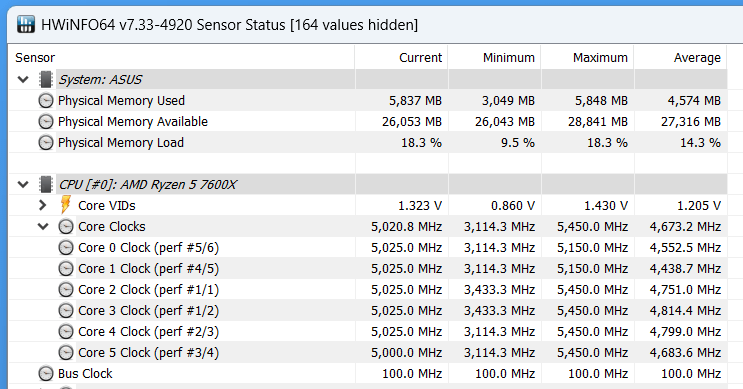Click the Core VIDs lightning bolt icon

coord(66,205)
